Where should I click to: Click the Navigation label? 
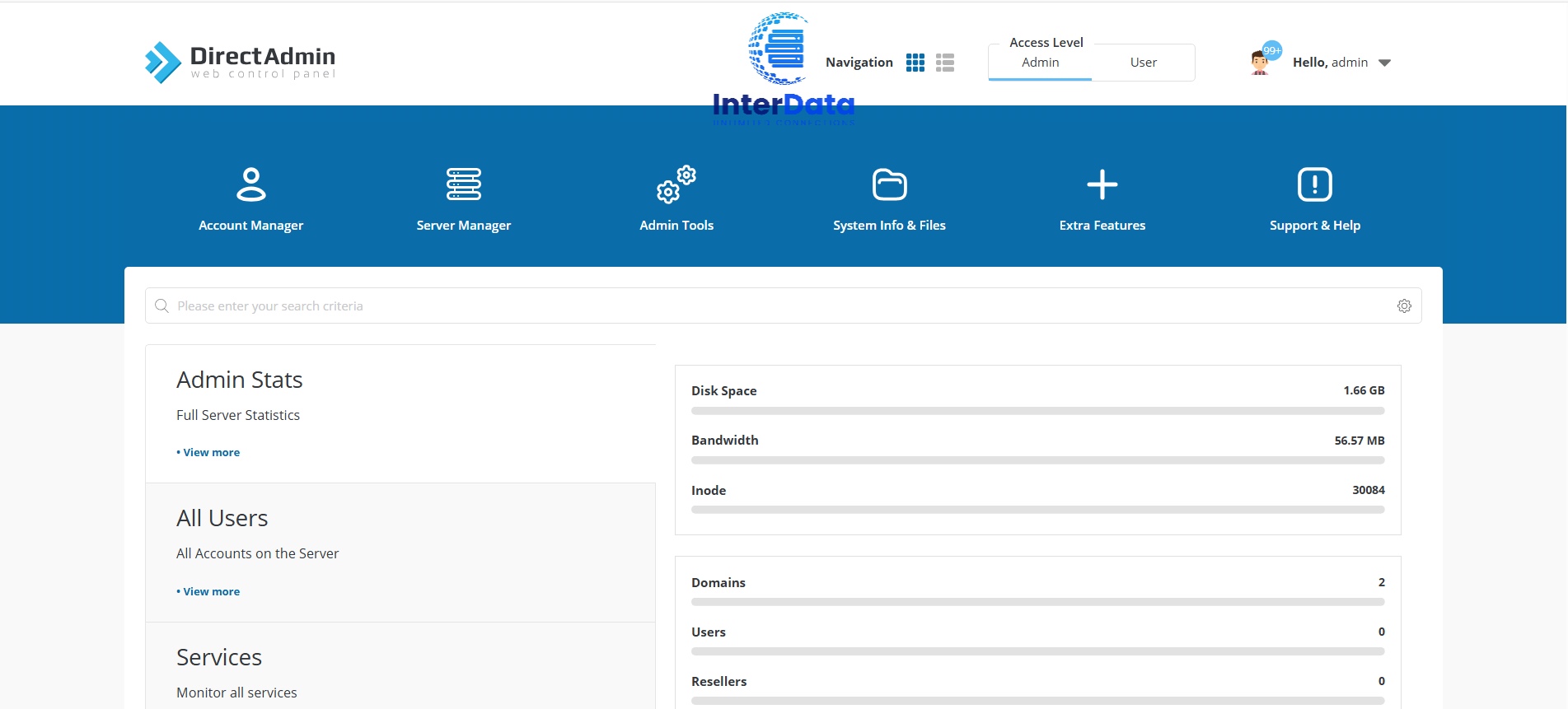pyautogui.click(x=859, y=63)
